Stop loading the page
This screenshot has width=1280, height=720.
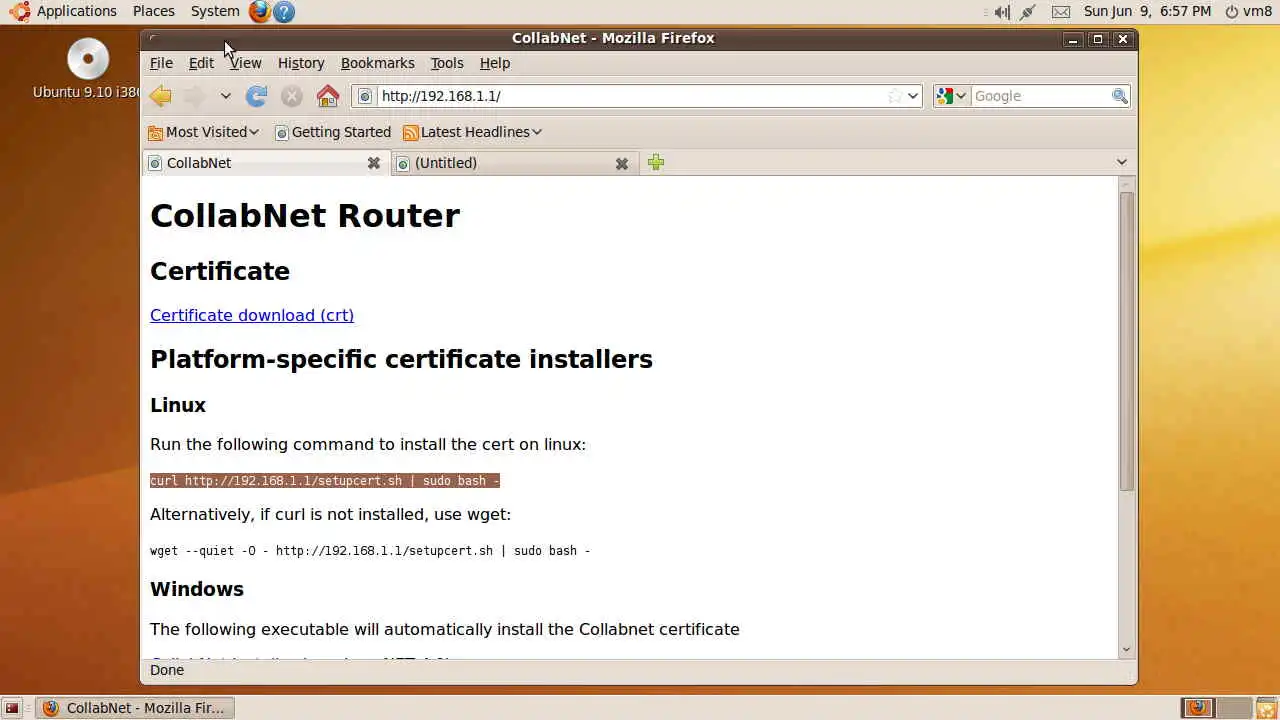coord(292,96)
